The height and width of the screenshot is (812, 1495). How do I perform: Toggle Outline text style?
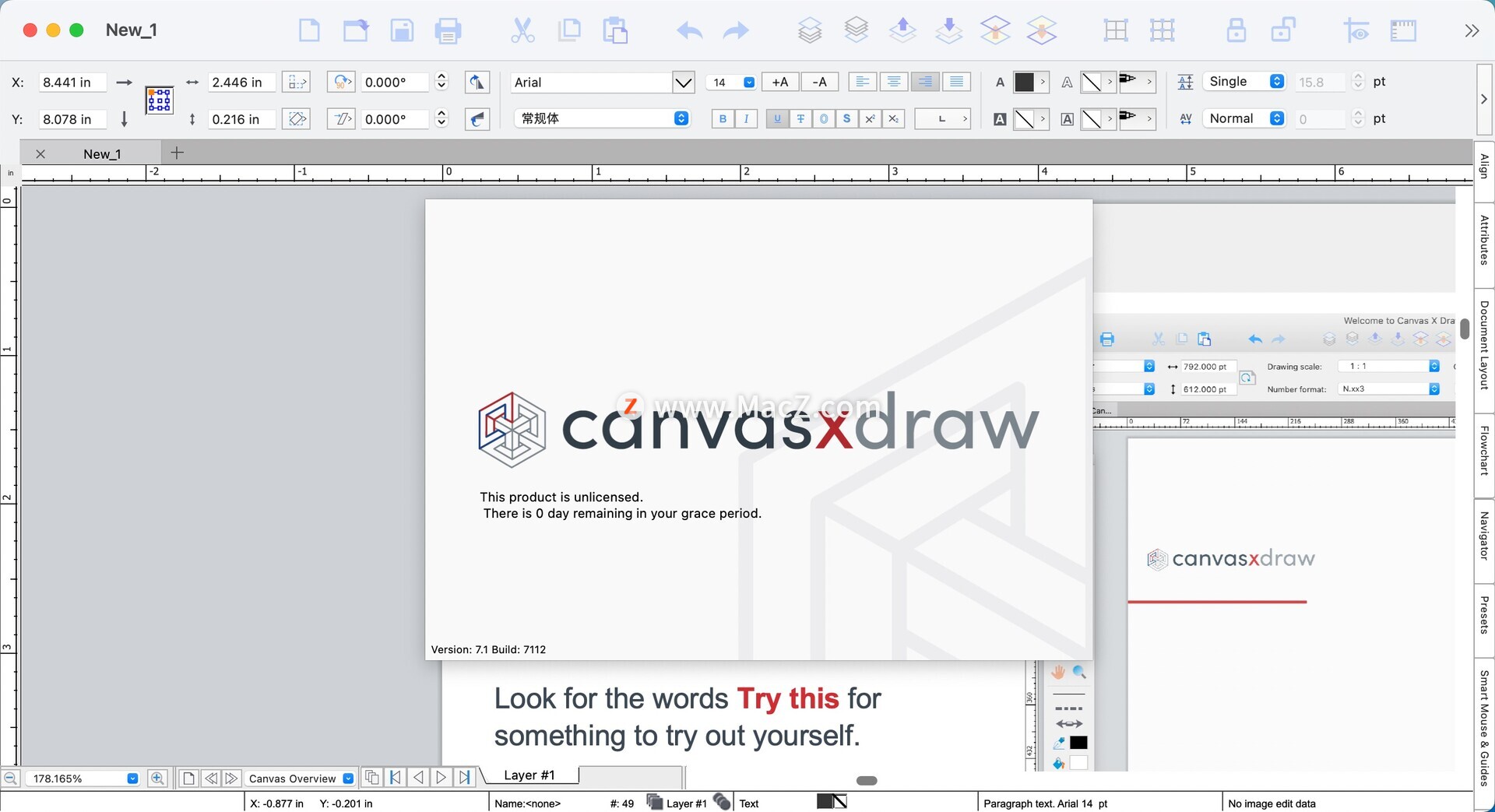(x=824, y=118)
